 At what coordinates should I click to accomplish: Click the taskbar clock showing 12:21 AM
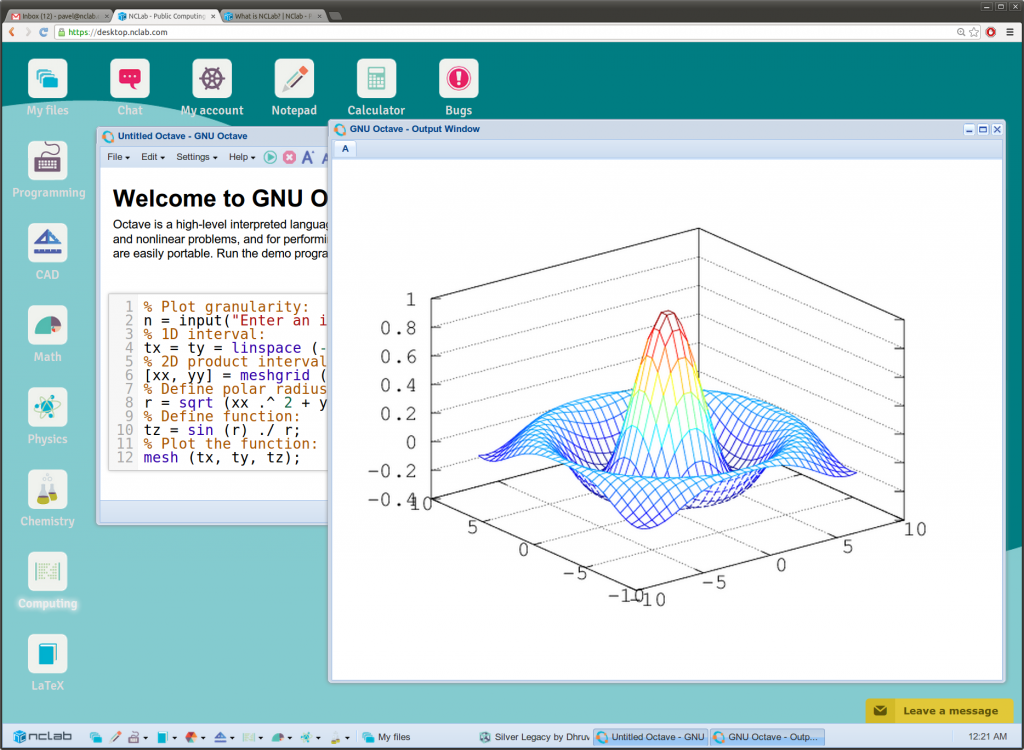coord(987,737)
